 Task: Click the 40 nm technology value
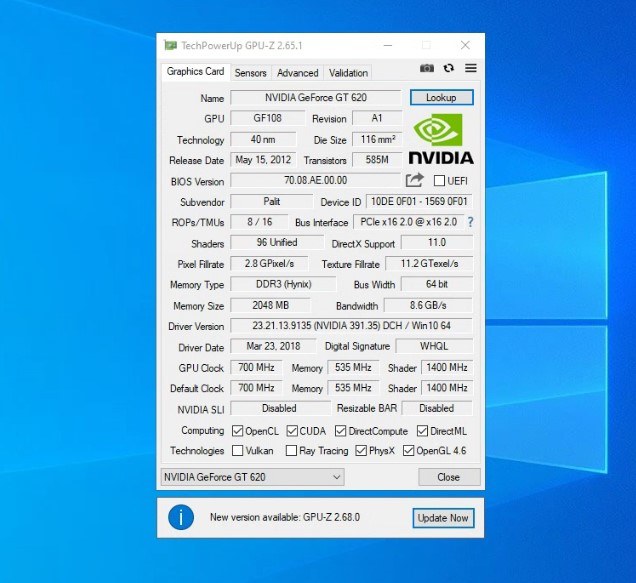(x=263, y=139)
